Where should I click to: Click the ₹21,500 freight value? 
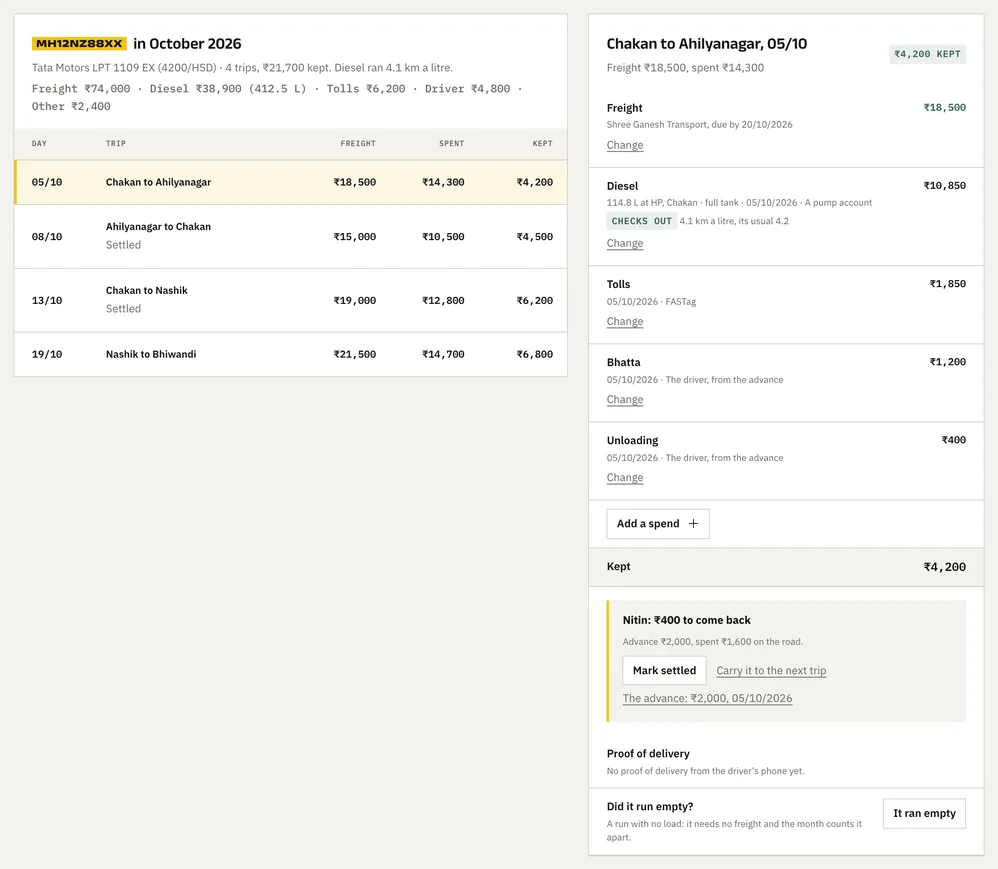(355, 354)
